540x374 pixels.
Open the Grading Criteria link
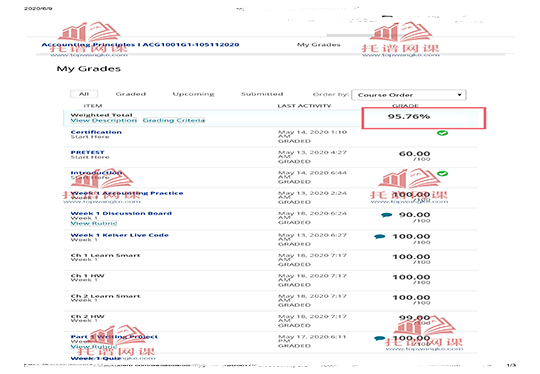point(174,121)
